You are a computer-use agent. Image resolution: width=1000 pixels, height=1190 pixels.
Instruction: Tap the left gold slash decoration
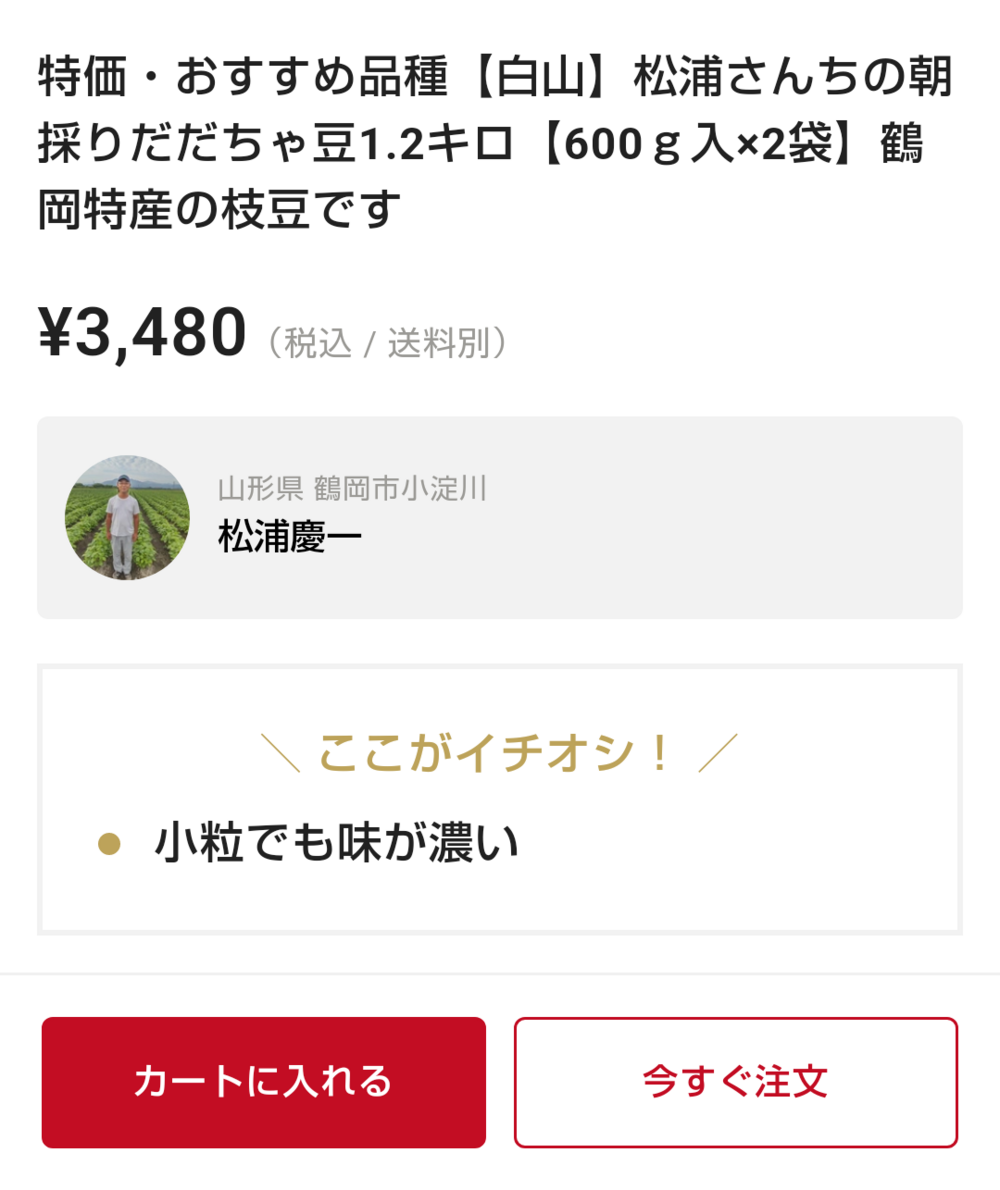coord(279,753)
